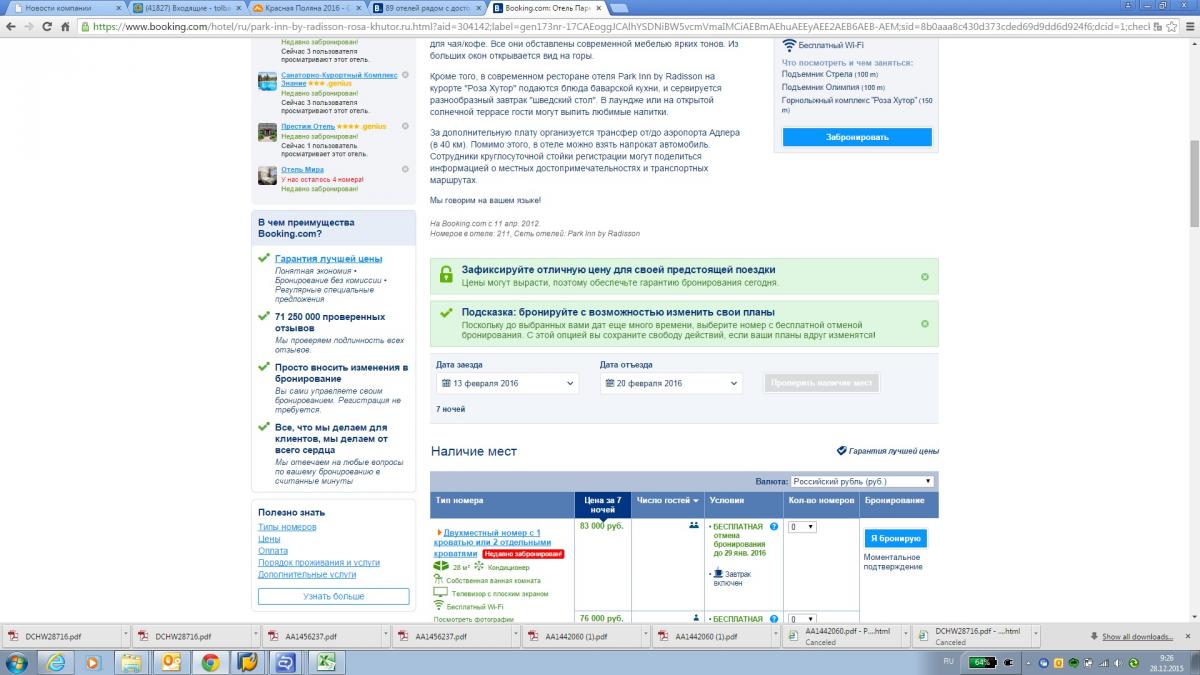
Task: Hide 'Престиж Отель' suggestion with its x
Action: click(405, 127)
